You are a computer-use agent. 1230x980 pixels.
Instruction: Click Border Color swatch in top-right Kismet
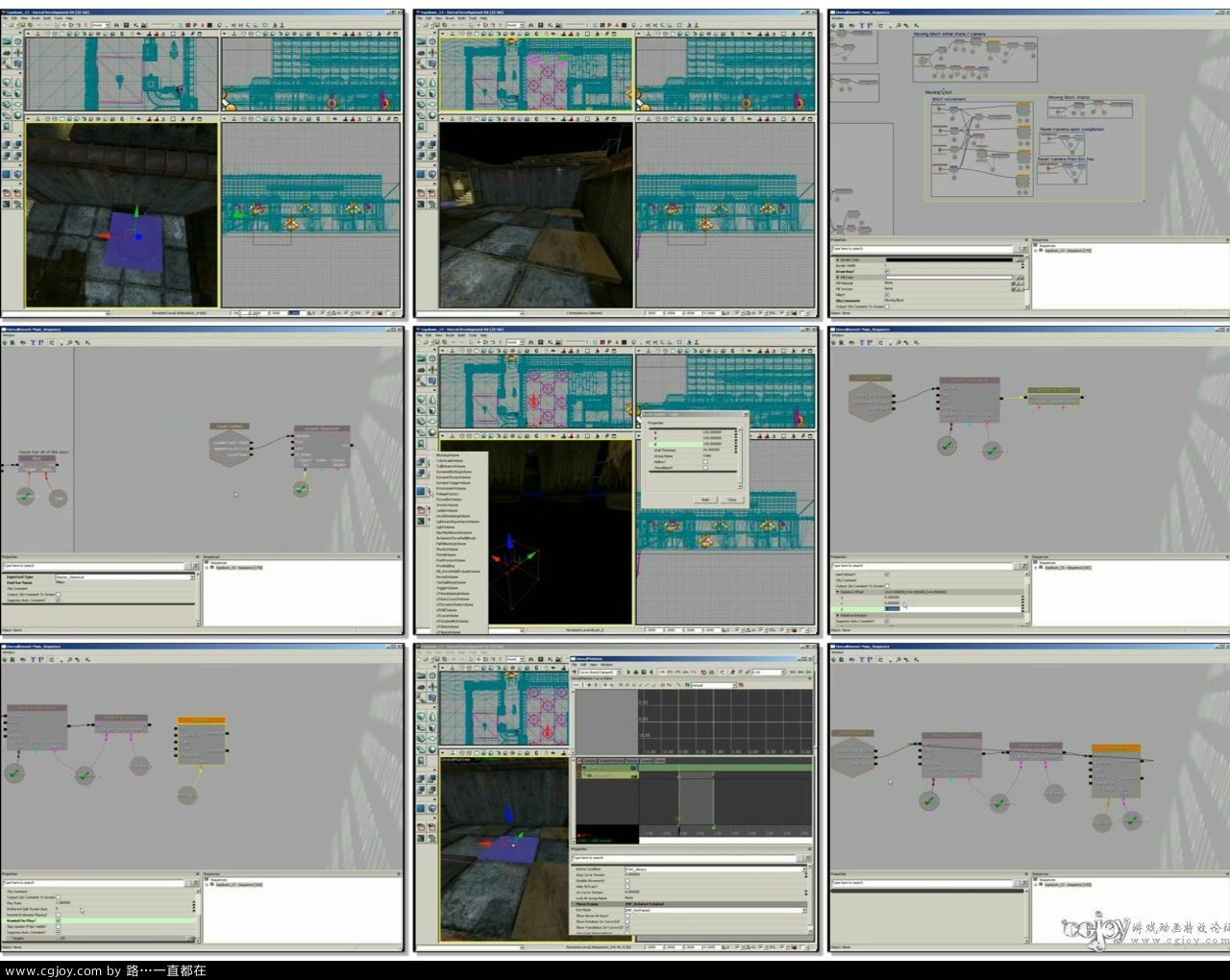pos(949,259)
